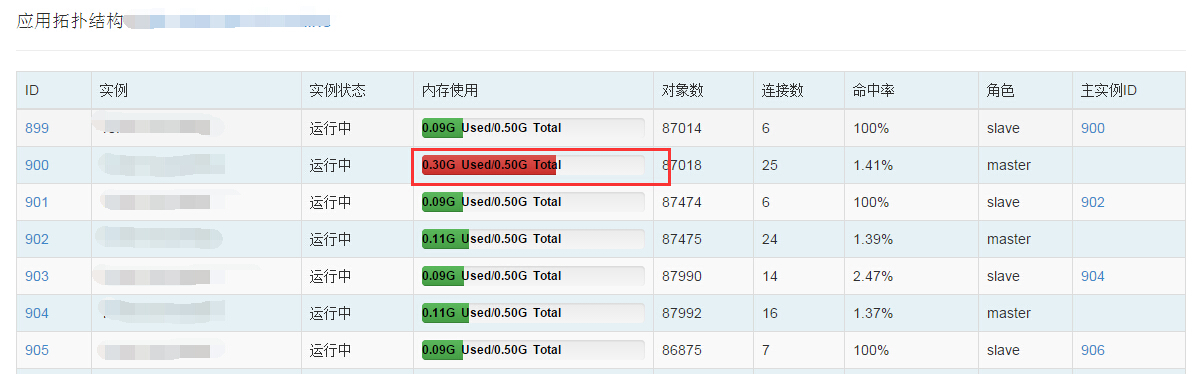Select slave role in row 903
This screenshot has width=1197, height=374.
[x=1003, y=276]
